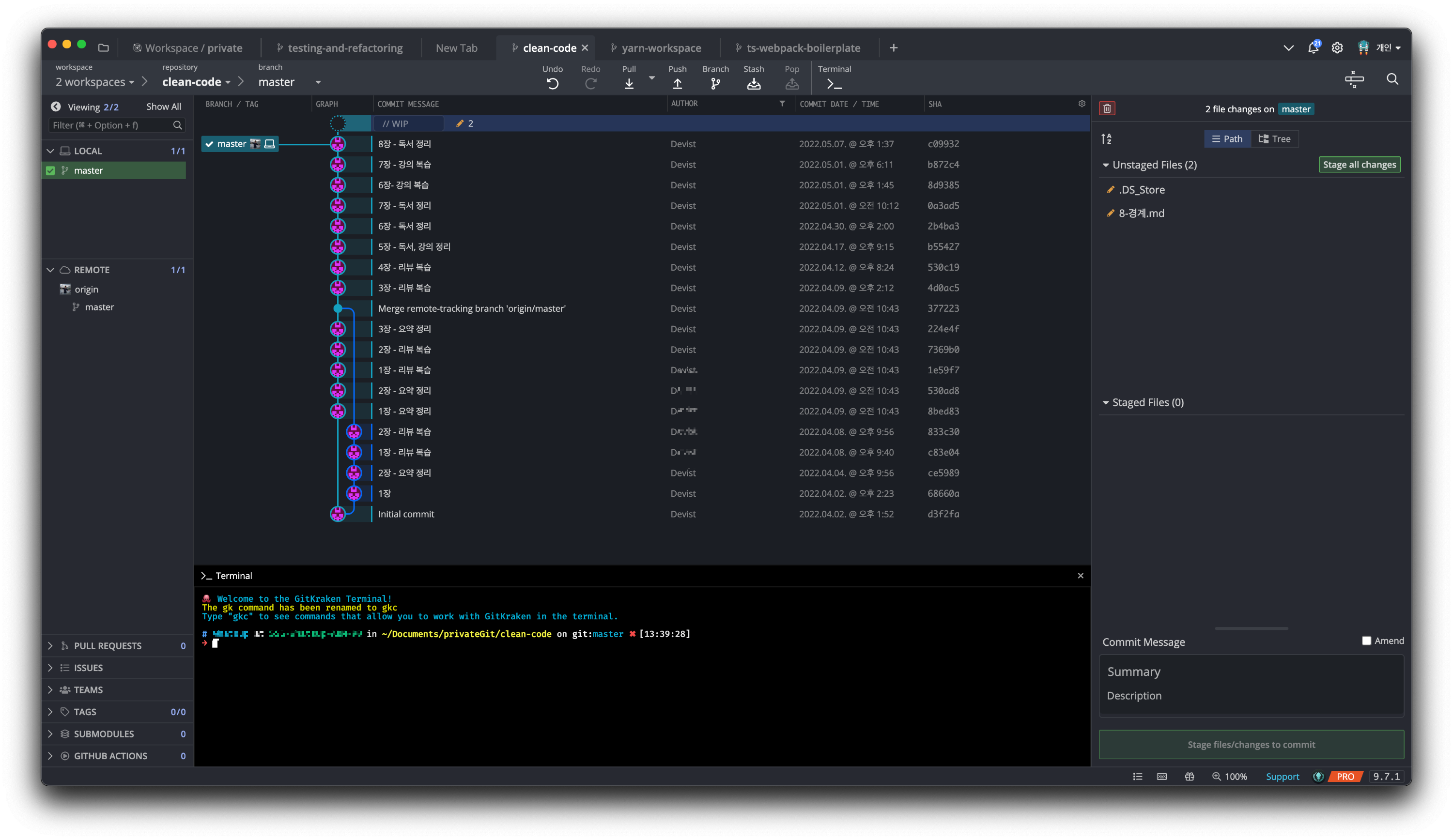1453x840 pixels.
Task: Open the testing-and-refactoring tab
Action: coord(345,48)
